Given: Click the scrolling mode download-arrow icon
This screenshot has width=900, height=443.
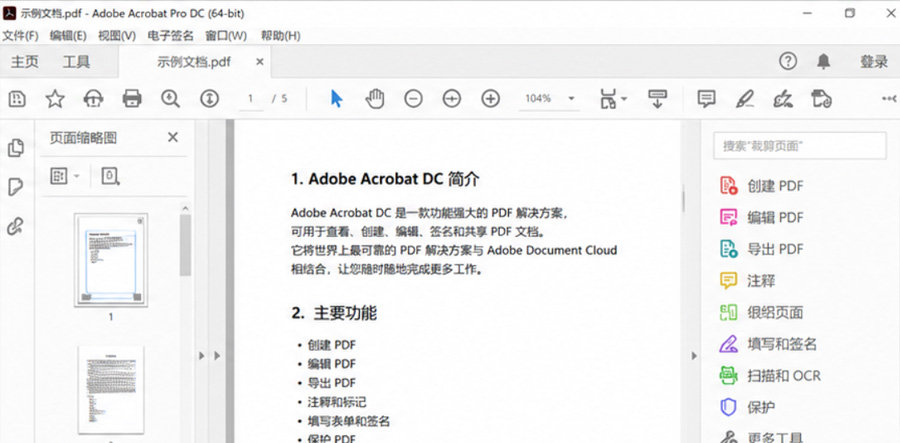Looking at the screenshot, I should [x=657, y=99].
